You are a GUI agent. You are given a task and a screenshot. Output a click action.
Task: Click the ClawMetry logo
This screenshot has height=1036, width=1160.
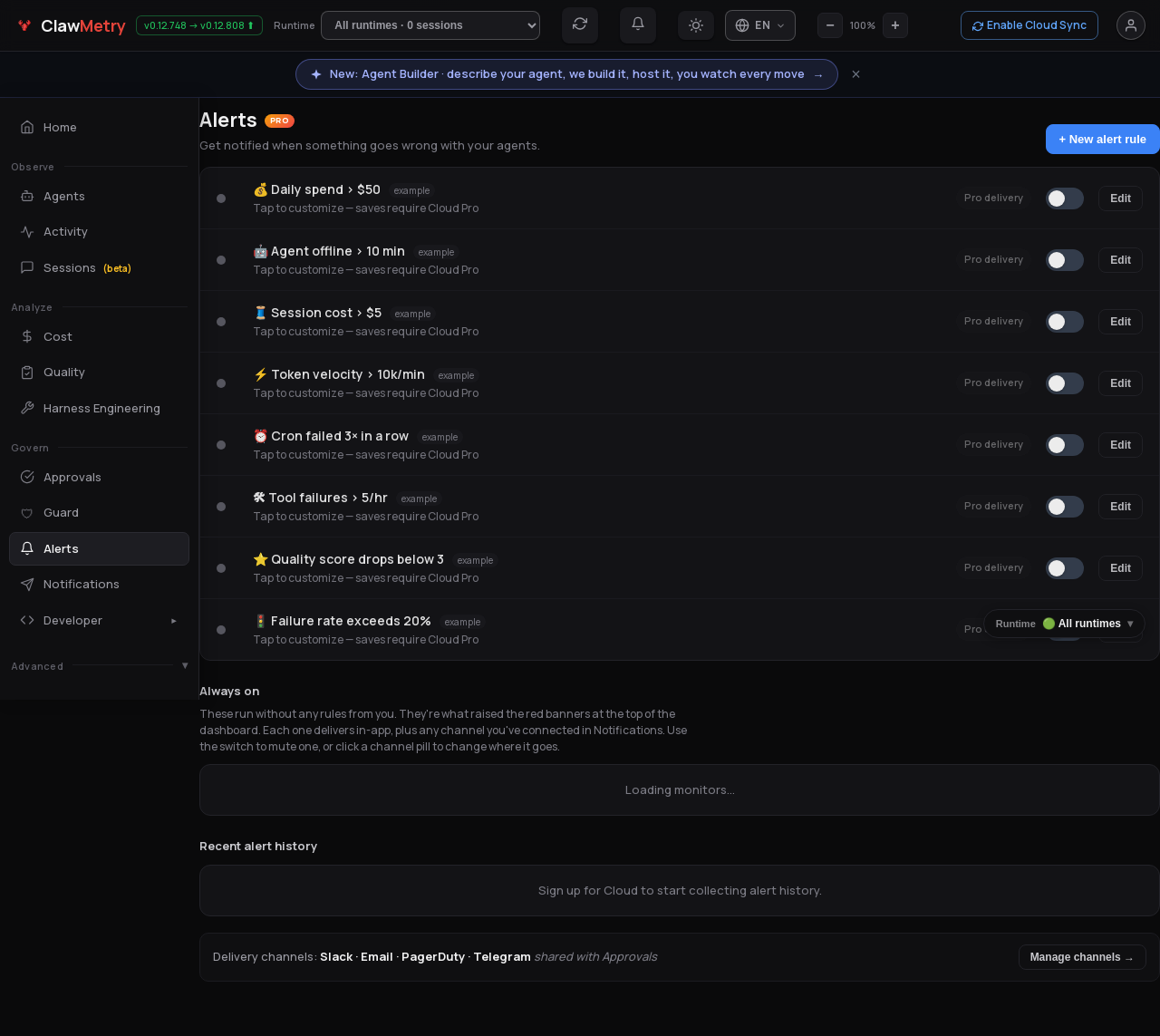[72, 26]
